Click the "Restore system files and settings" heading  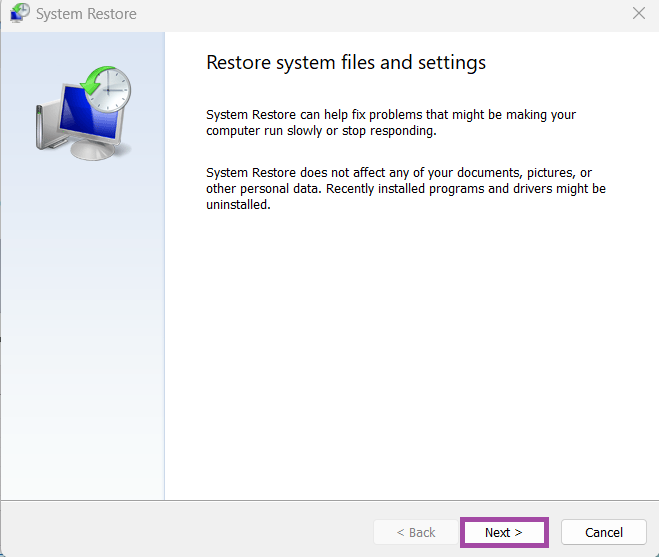345,62
